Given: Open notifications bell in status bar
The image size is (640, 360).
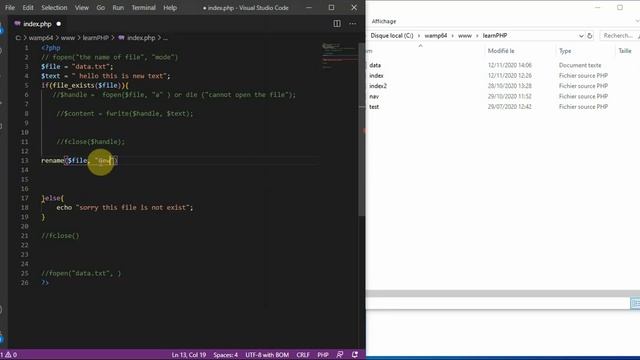Looking at the screenshot, I should pos(355,355).
